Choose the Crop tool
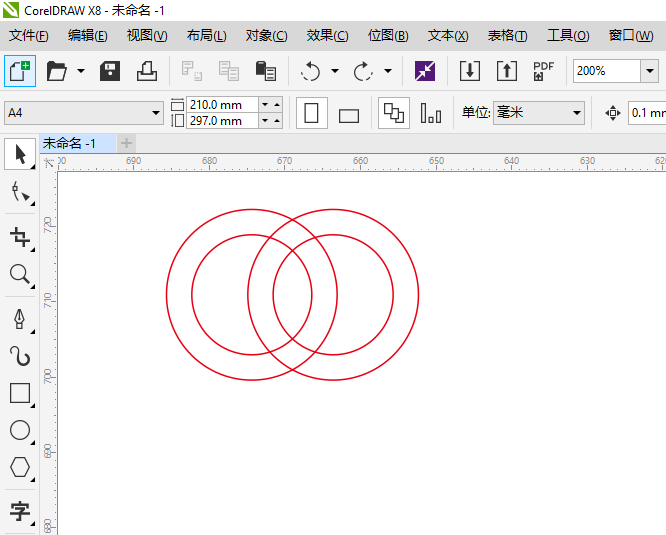 tap(19, 237)
